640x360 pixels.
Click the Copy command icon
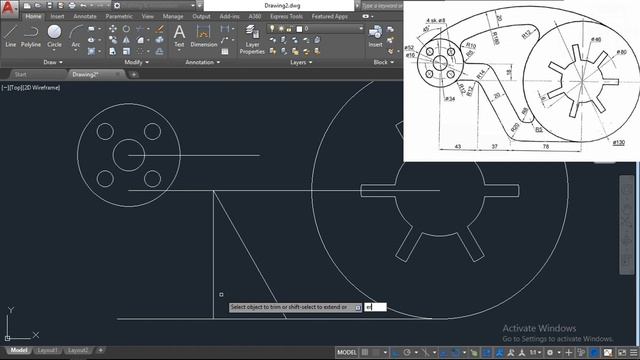point(113,40)
